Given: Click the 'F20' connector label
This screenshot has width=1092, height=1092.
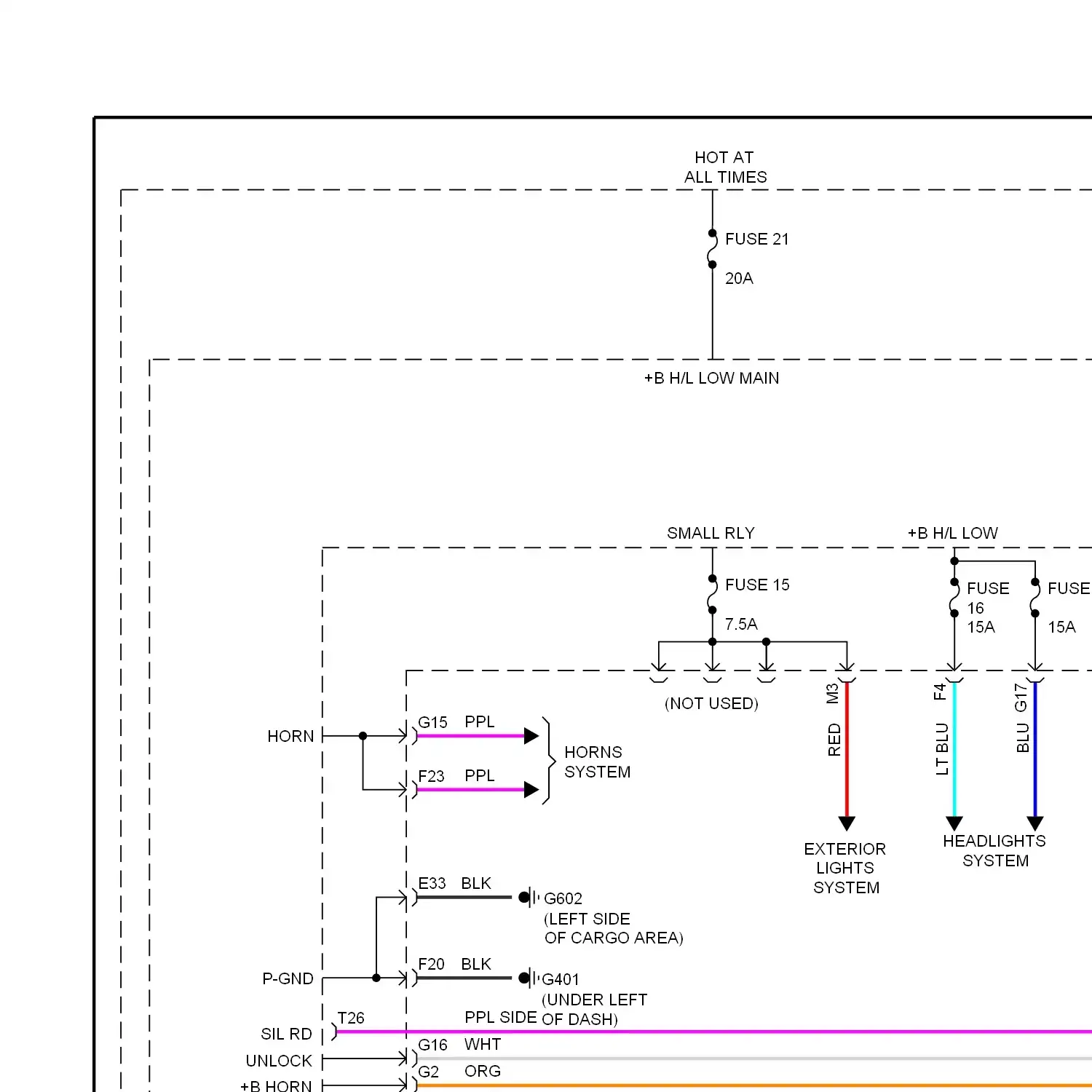Looking at the screenshot, I should pos(431,964).
